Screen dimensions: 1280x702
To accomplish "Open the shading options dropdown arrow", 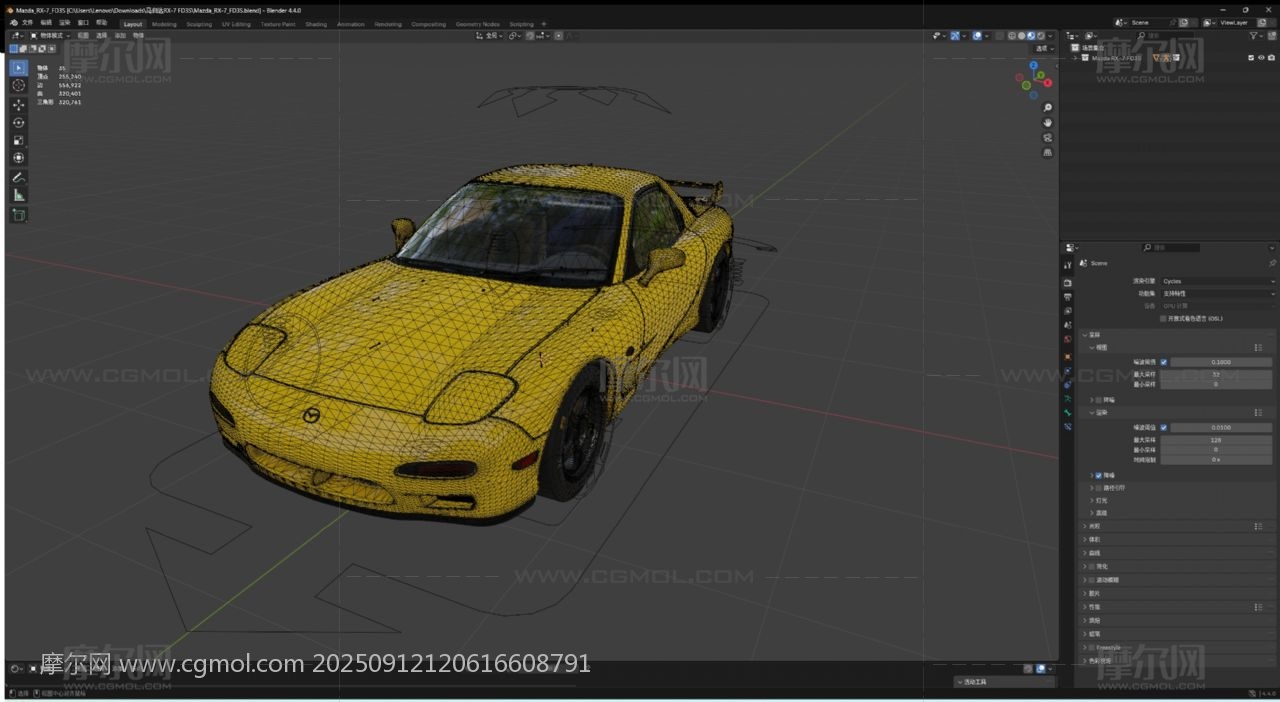I will (1052, 36).
